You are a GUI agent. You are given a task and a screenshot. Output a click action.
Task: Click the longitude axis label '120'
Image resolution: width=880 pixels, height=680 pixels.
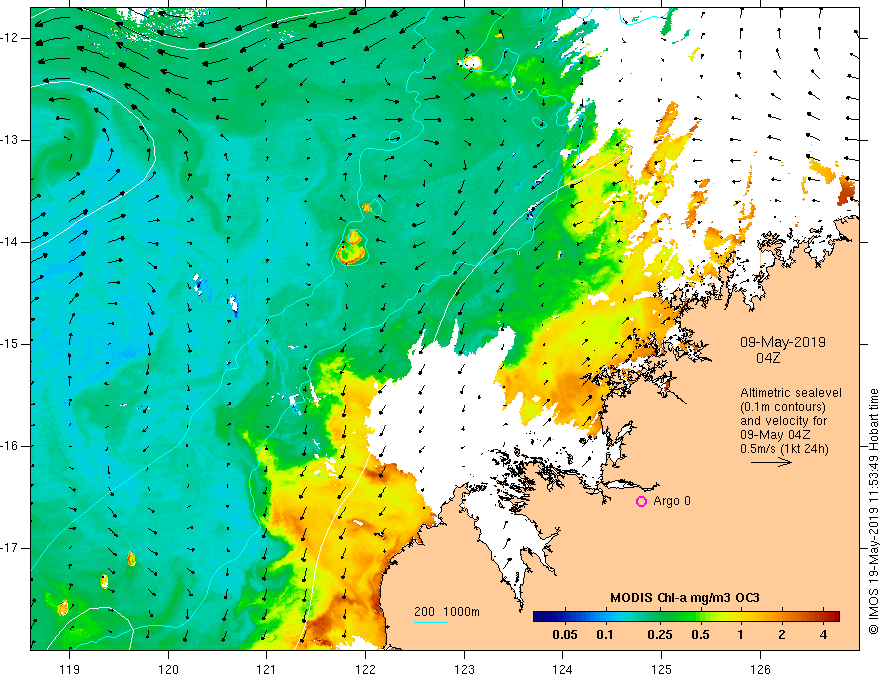(168, 669)
